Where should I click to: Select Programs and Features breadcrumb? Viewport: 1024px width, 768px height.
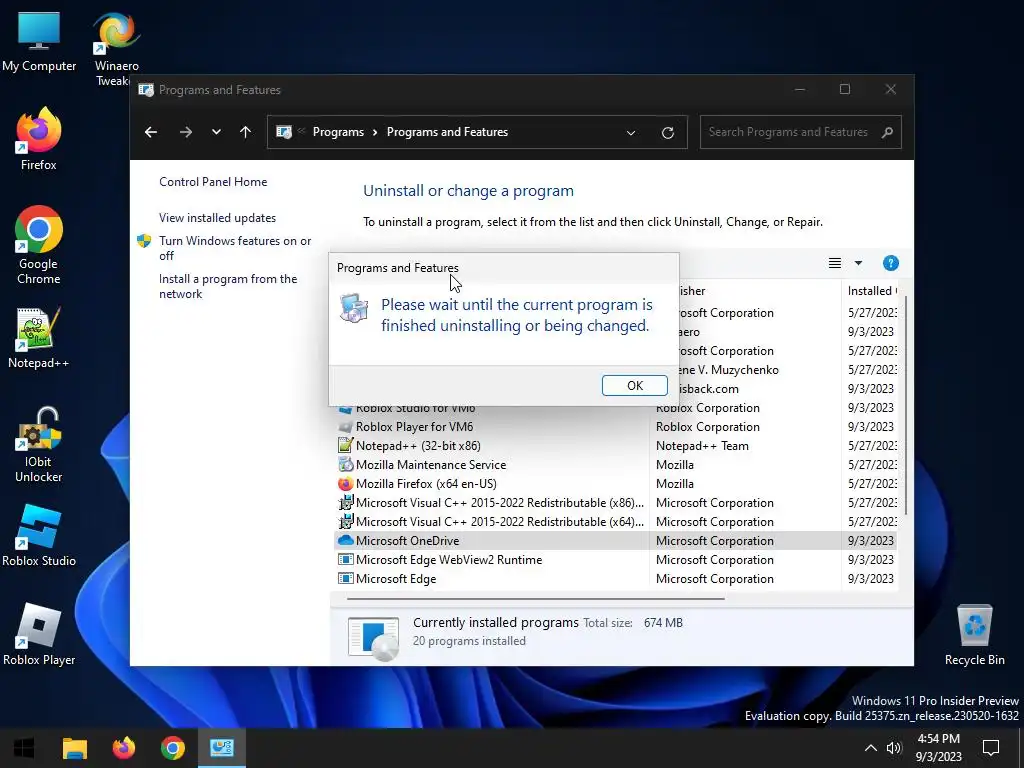(447, 132)
